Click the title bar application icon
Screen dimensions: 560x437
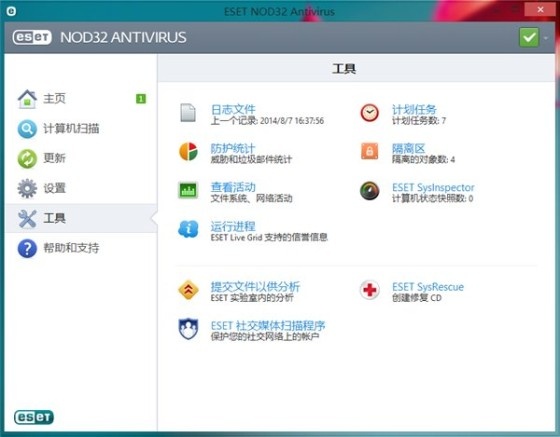(x=11, y=11)
